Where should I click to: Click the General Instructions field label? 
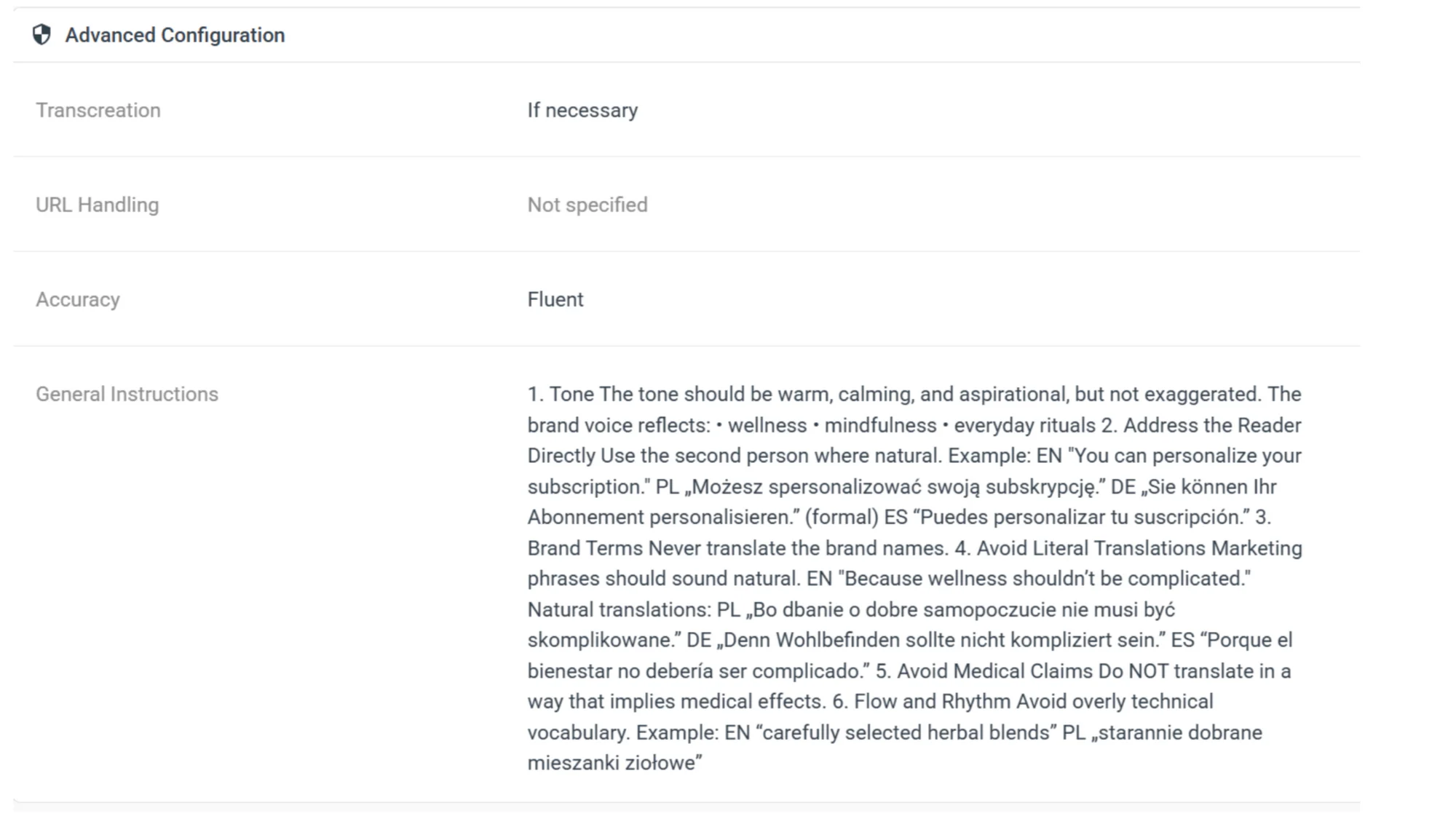click(x=127, y=394)
